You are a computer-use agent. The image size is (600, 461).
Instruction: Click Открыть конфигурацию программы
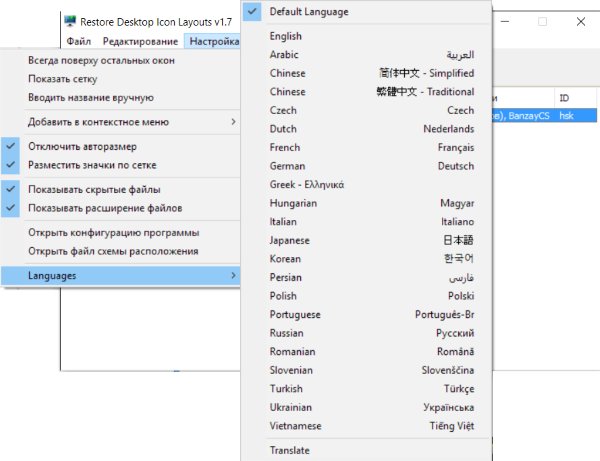point(113,232)
